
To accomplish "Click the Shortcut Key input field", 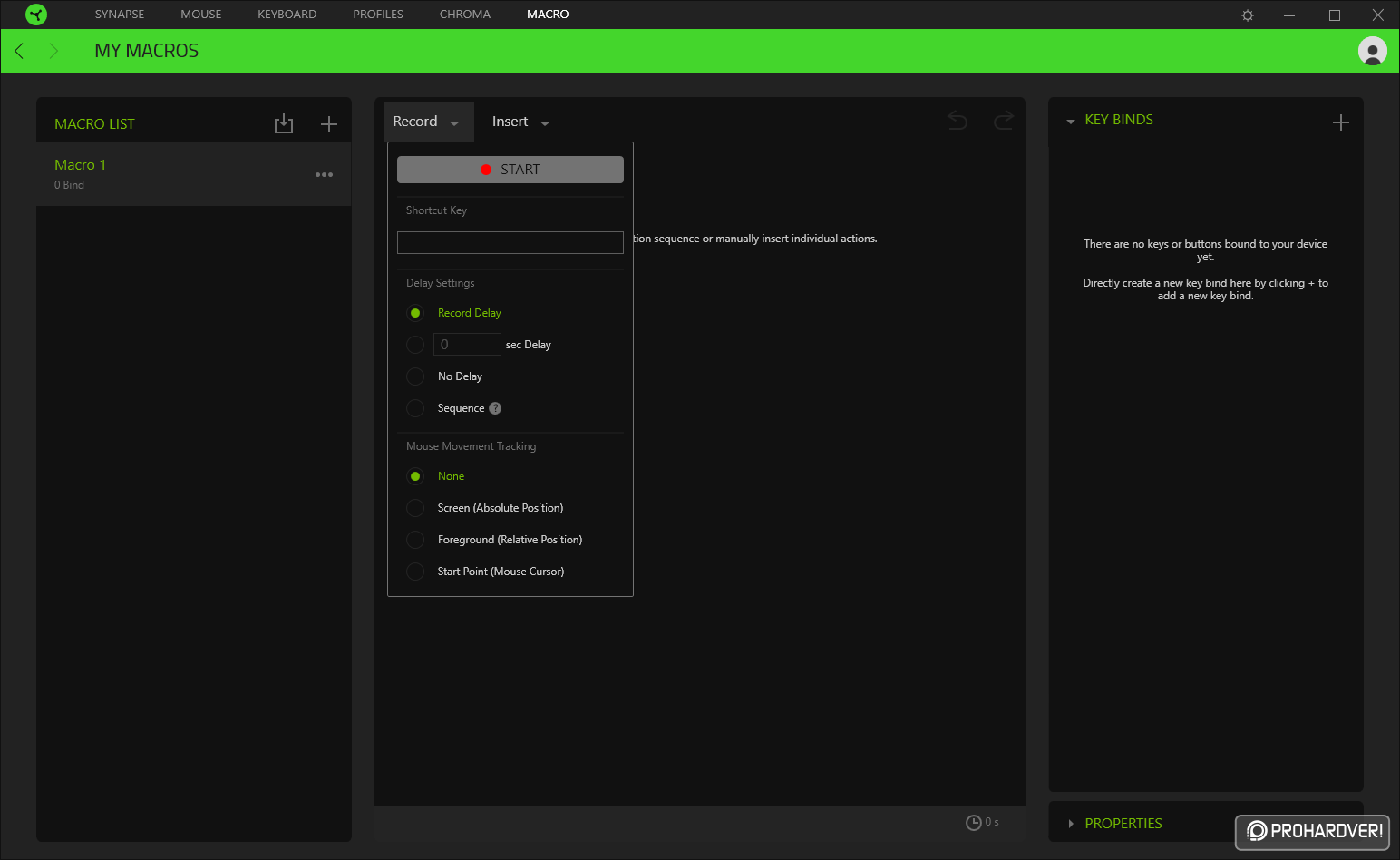I will [510, 242].
